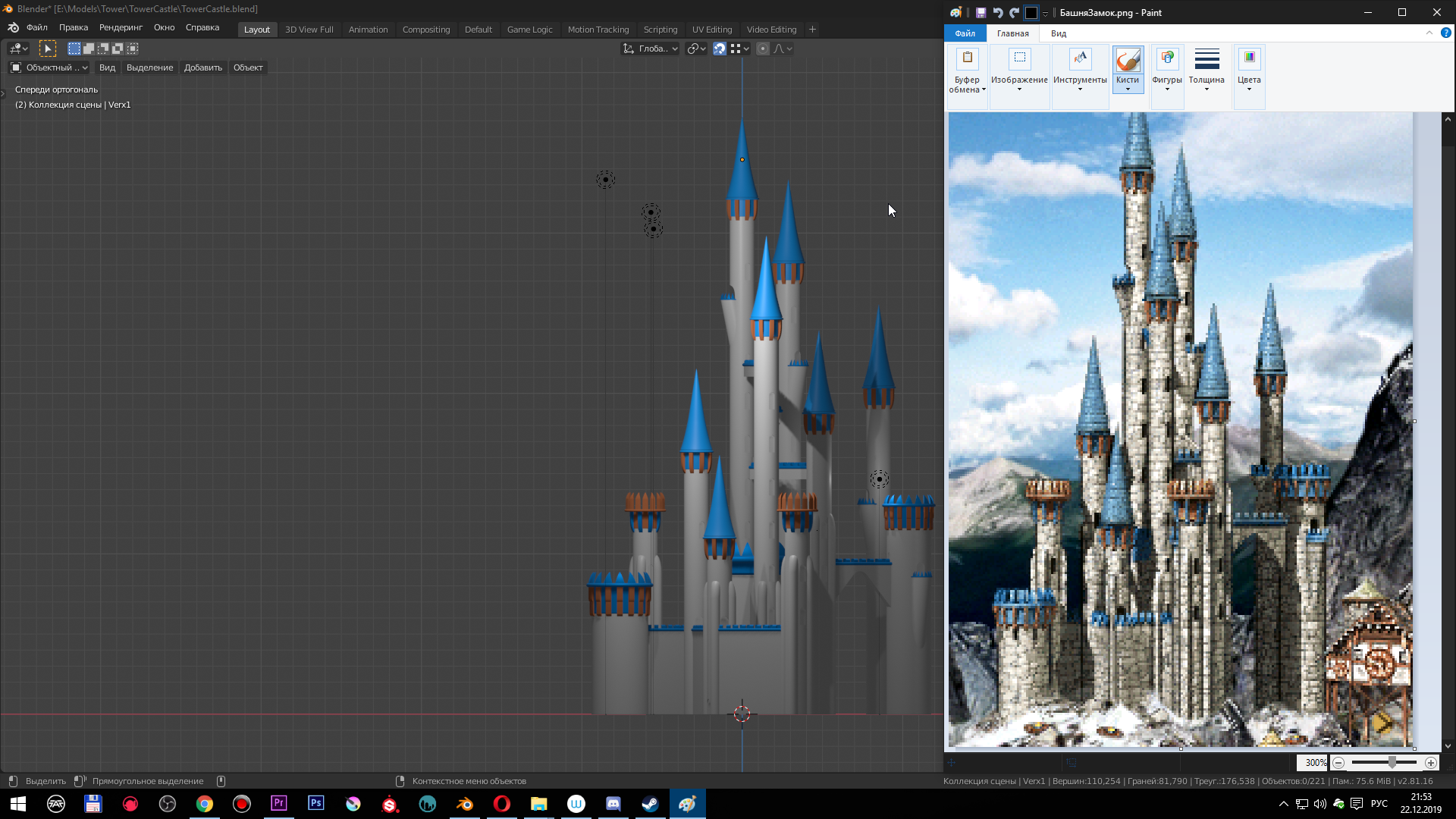
Task: Click Paint's save icon in title bar
Action: click(x=981, y=13)
